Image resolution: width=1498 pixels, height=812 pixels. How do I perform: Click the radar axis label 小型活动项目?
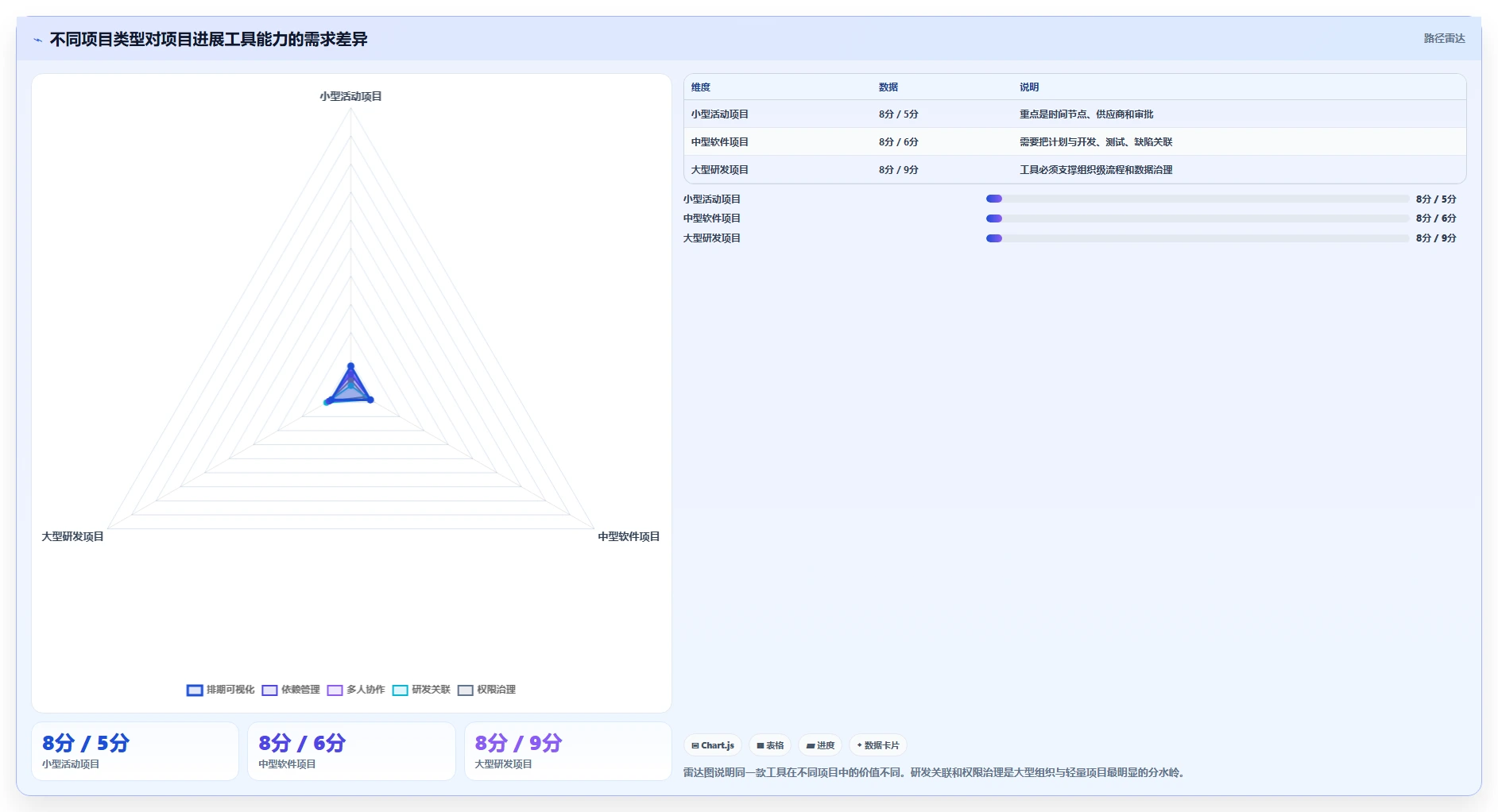point(350,96)
